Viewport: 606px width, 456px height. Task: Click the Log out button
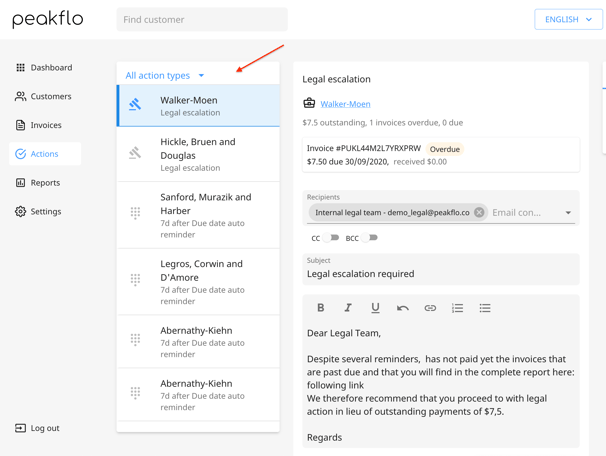click(37, 428)
